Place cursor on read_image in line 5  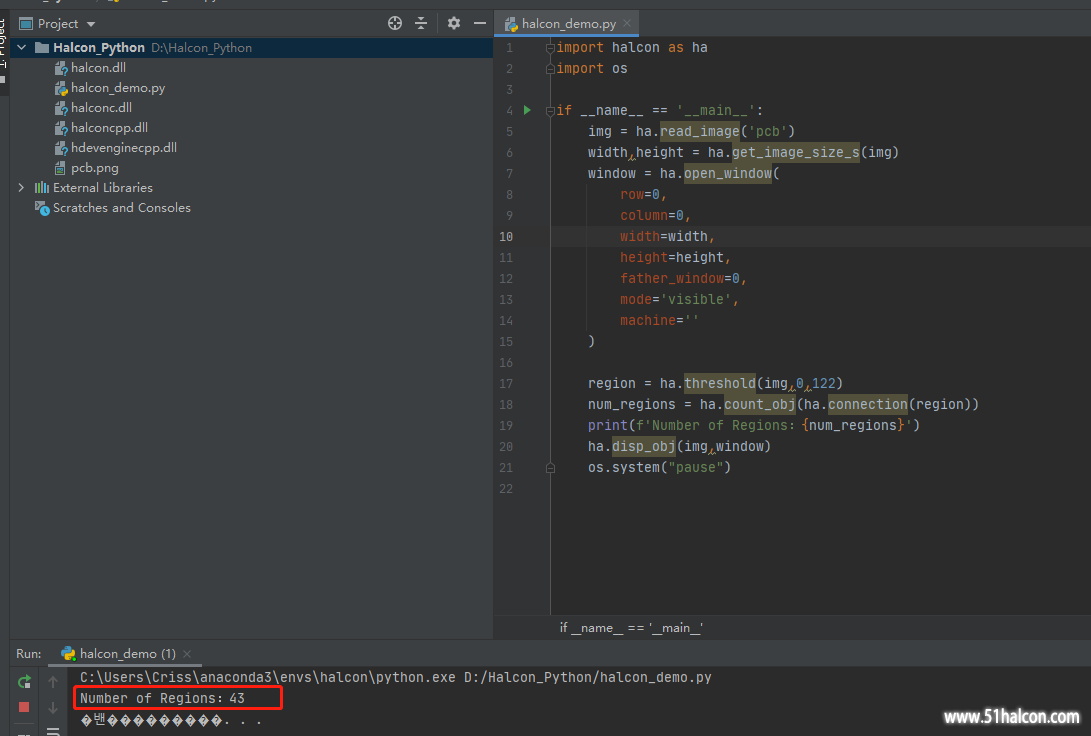pyautogui.click(x=699, y=131)
